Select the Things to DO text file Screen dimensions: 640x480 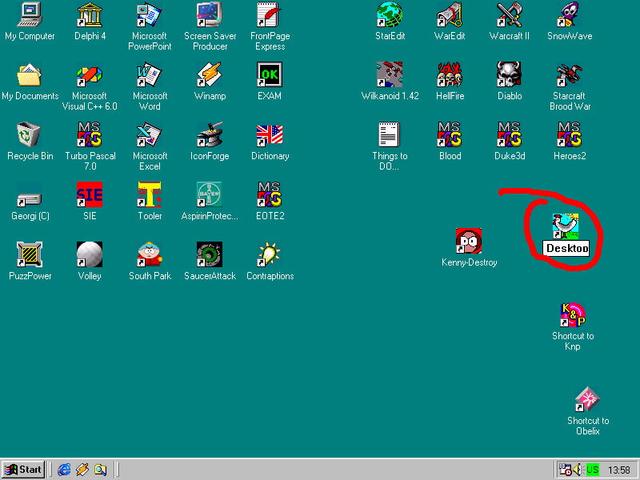pos(389,134)
